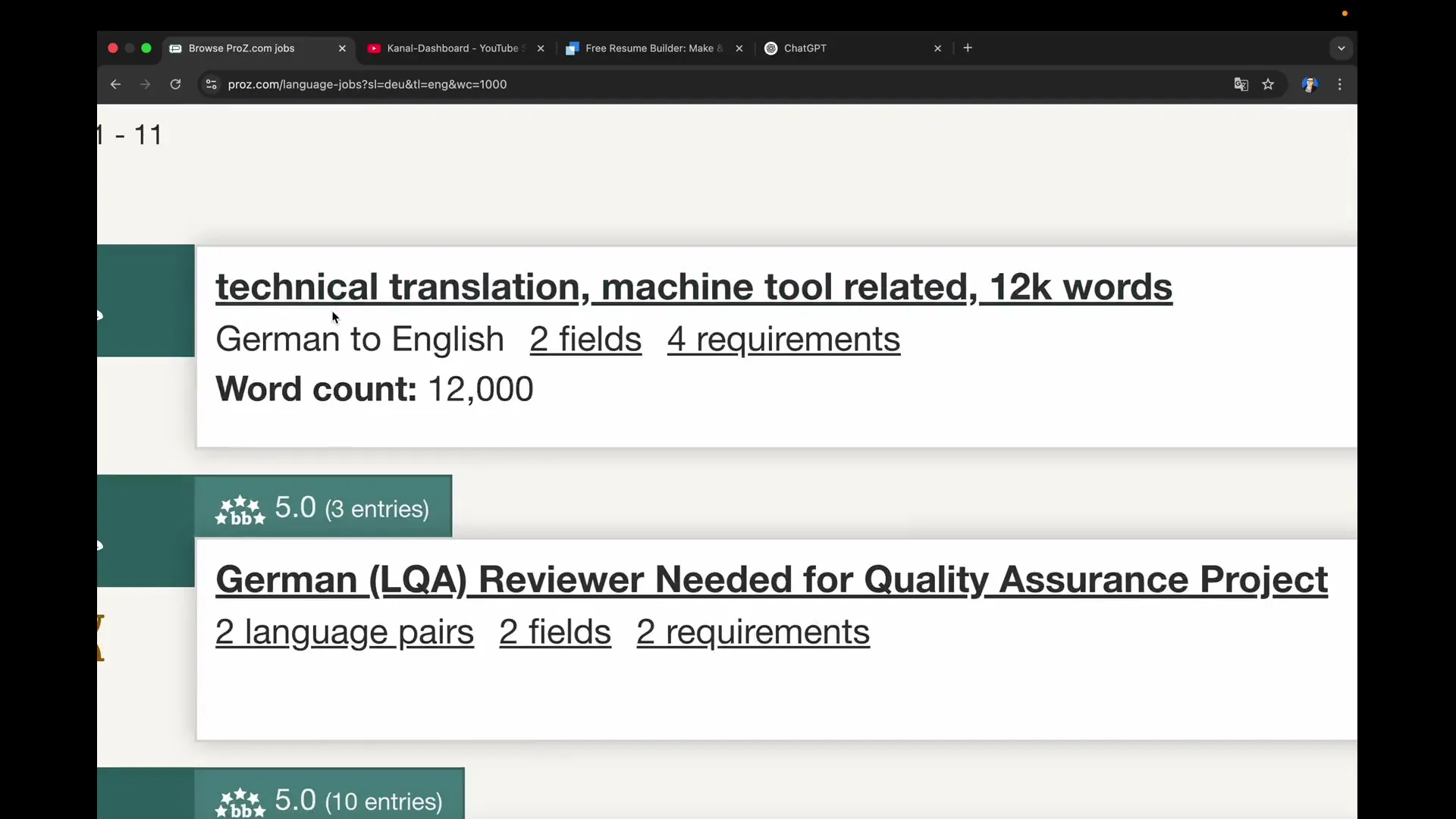Open the site information icon in the address bar

212,84
